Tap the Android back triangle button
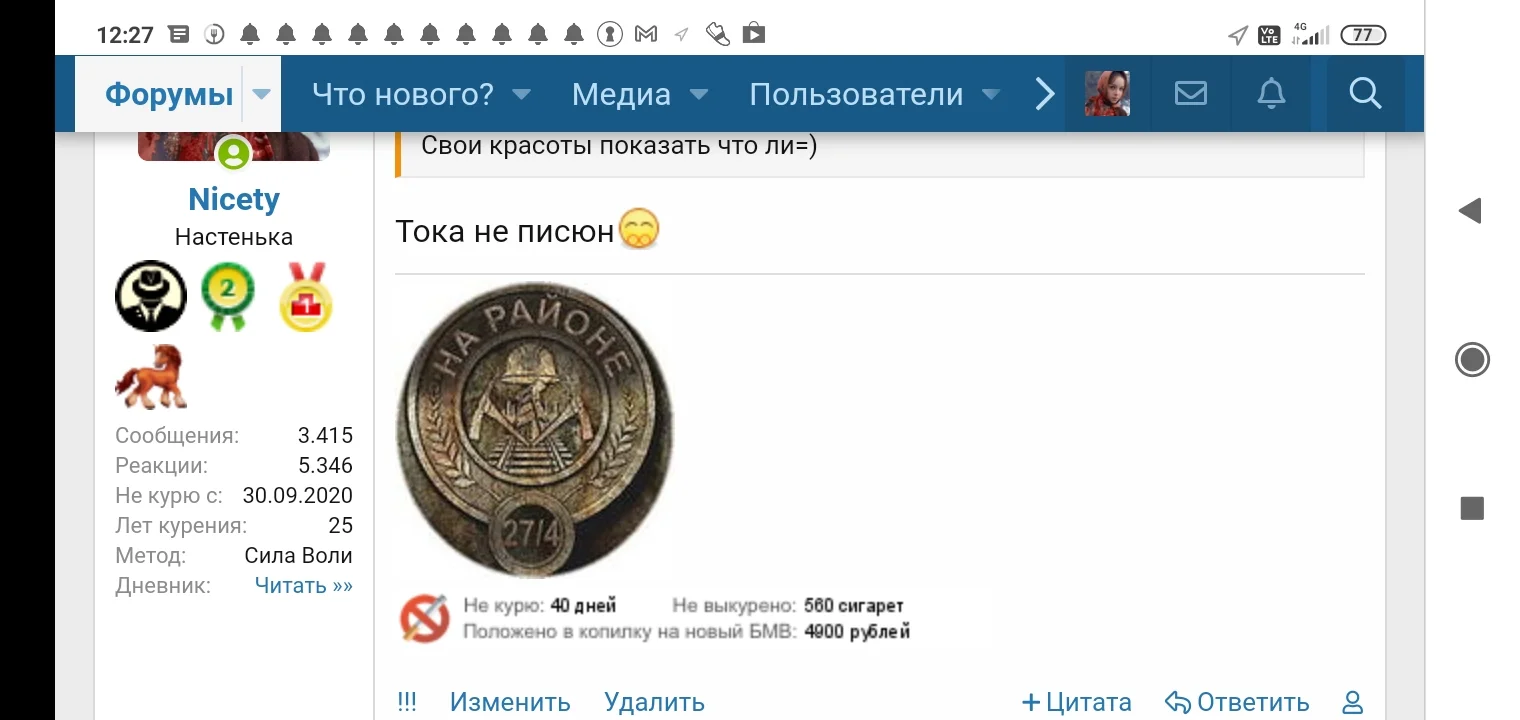Screen dimensions: 1520x720 click(x=1469, y=210)
